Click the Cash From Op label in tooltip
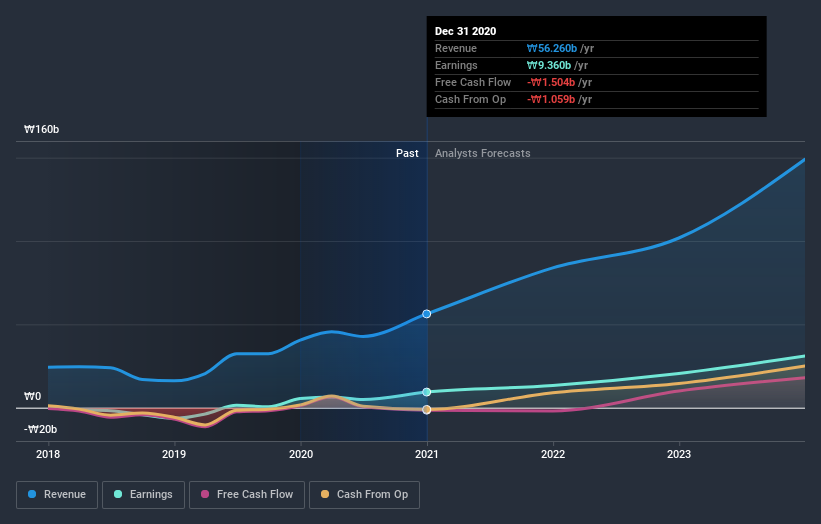Viewport: 821px width, 524px height. pos(470,99)
